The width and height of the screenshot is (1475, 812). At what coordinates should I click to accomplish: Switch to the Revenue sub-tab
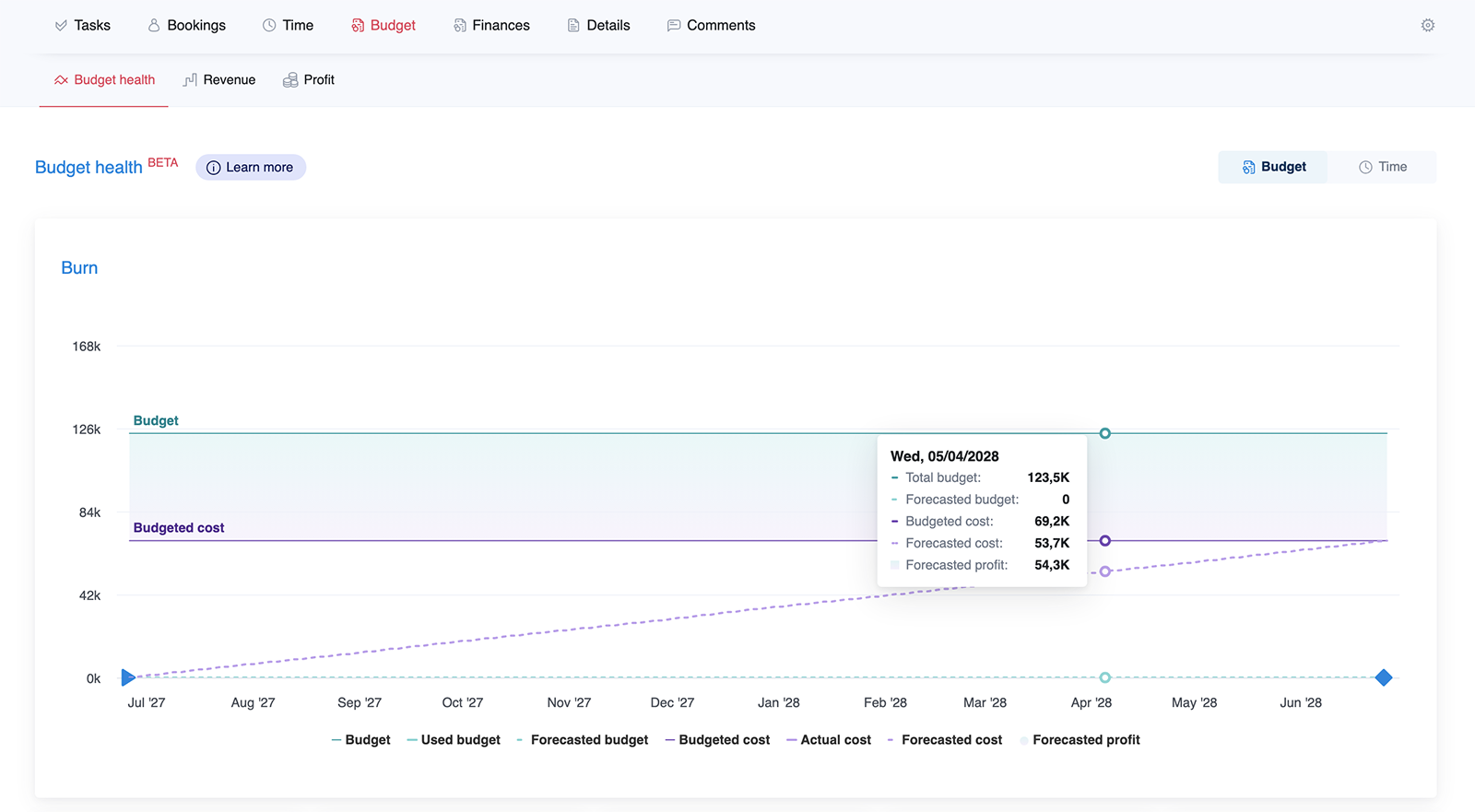pyautogui.click(x=219, y=80)
